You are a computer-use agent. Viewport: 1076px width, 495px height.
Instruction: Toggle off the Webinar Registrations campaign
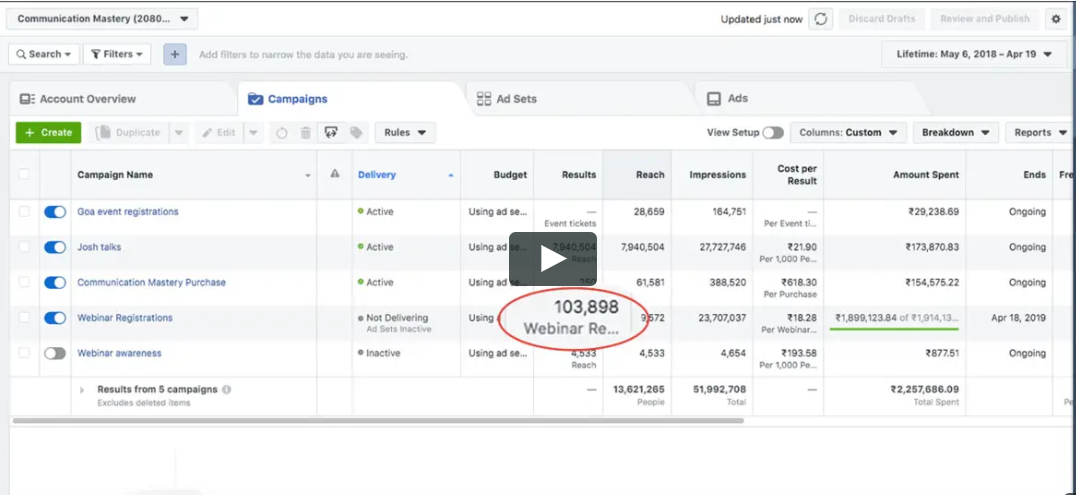pyautogui.click(x=55, y=318)
